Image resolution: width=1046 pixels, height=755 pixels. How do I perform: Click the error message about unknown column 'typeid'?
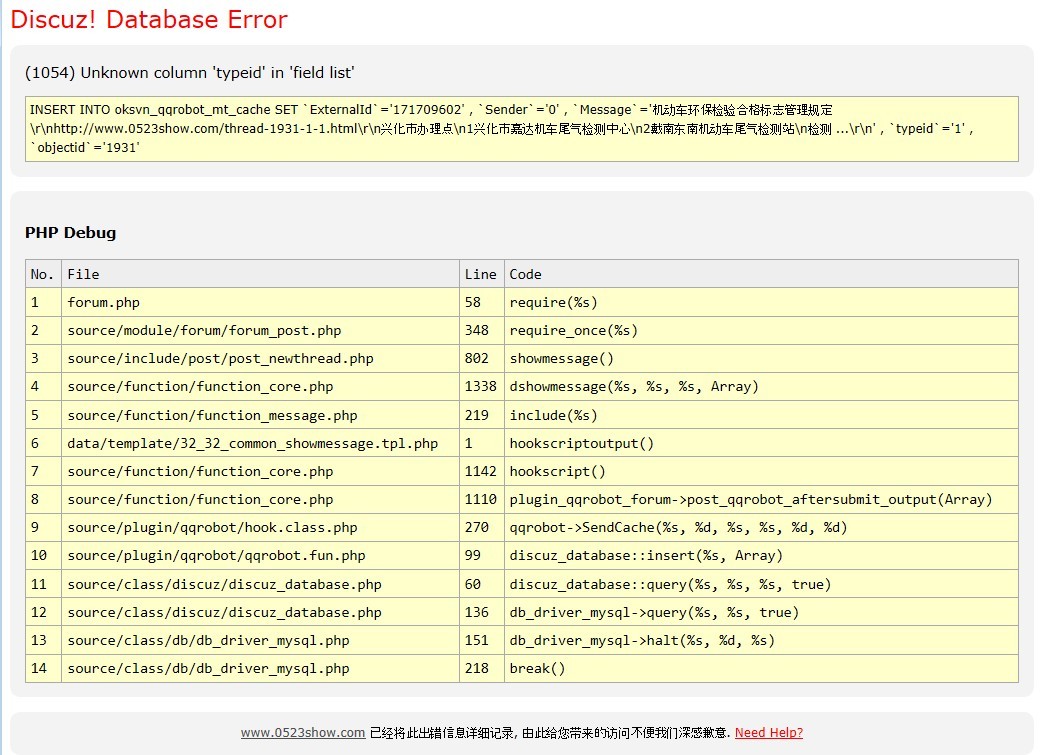click(x=189, y=73)
